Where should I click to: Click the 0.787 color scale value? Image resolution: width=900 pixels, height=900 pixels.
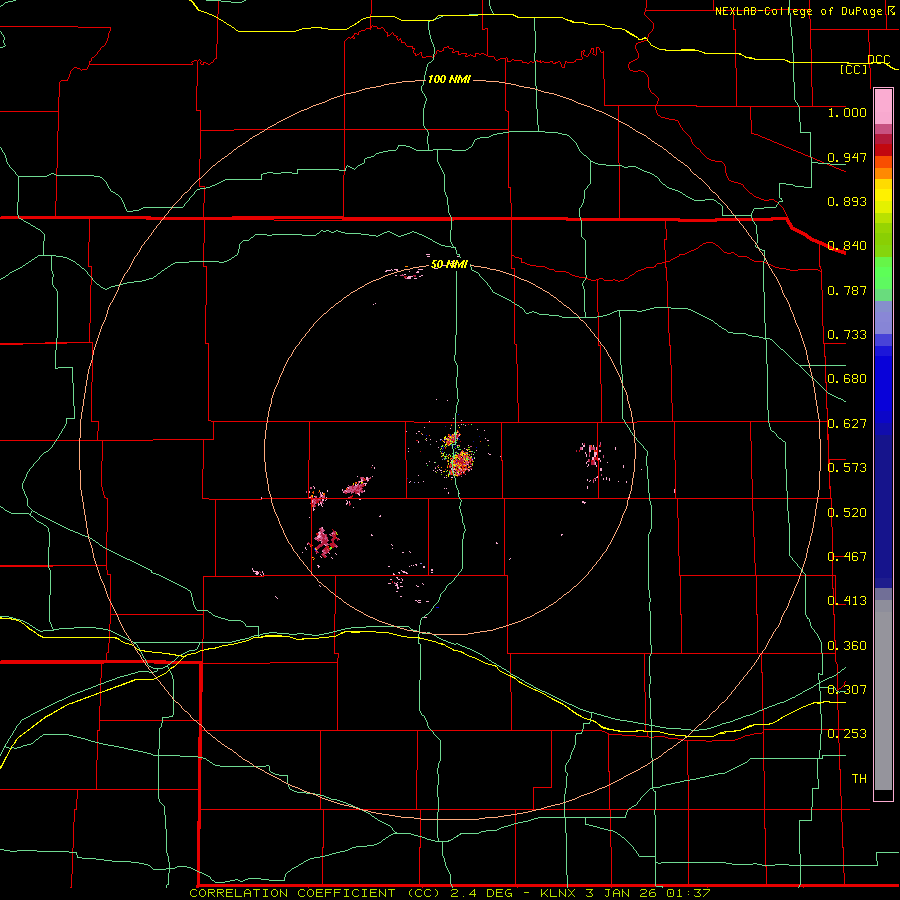(x=847, y=290)
